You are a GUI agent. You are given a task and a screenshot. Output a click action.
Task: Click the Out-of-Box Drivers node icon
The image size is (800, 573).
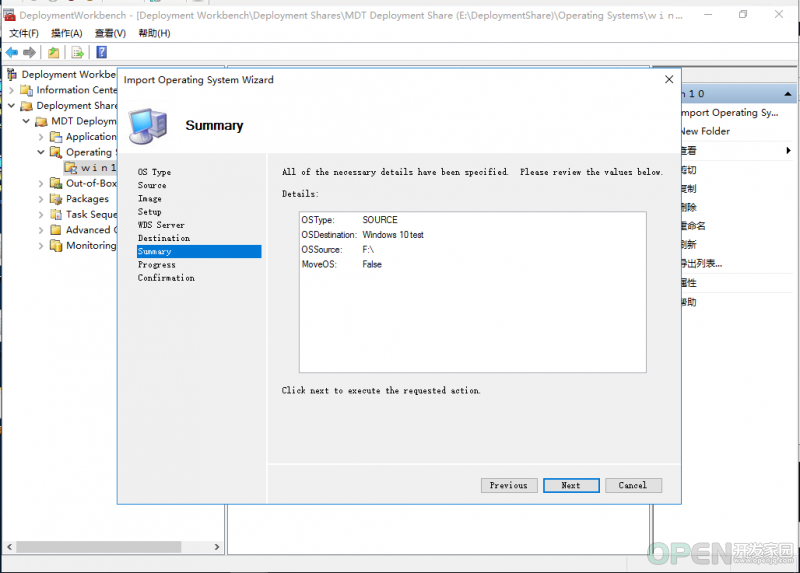click(x=56, y=183)
